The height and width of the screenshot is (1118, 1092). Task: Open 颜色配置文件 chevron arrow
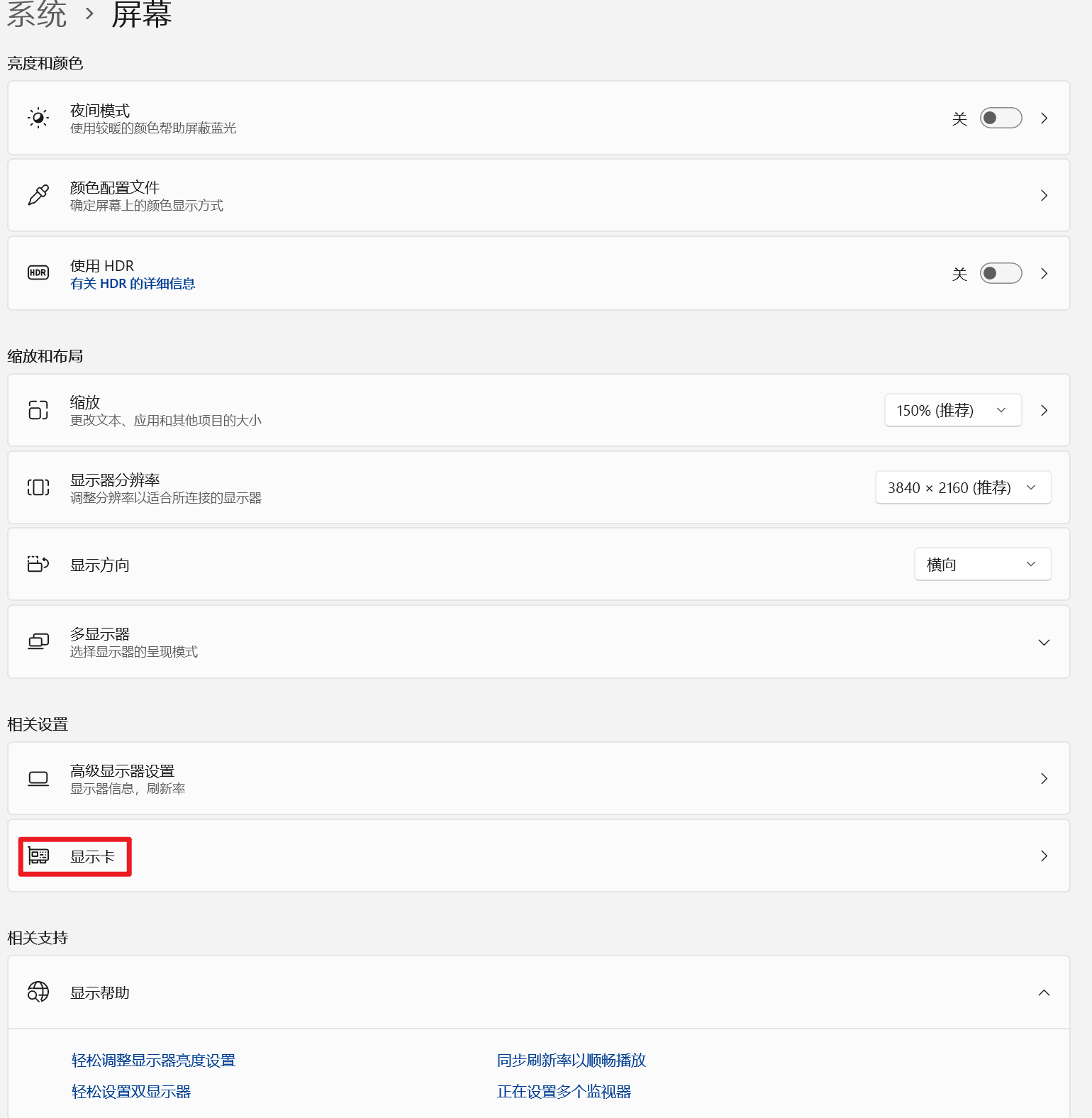1044,195
